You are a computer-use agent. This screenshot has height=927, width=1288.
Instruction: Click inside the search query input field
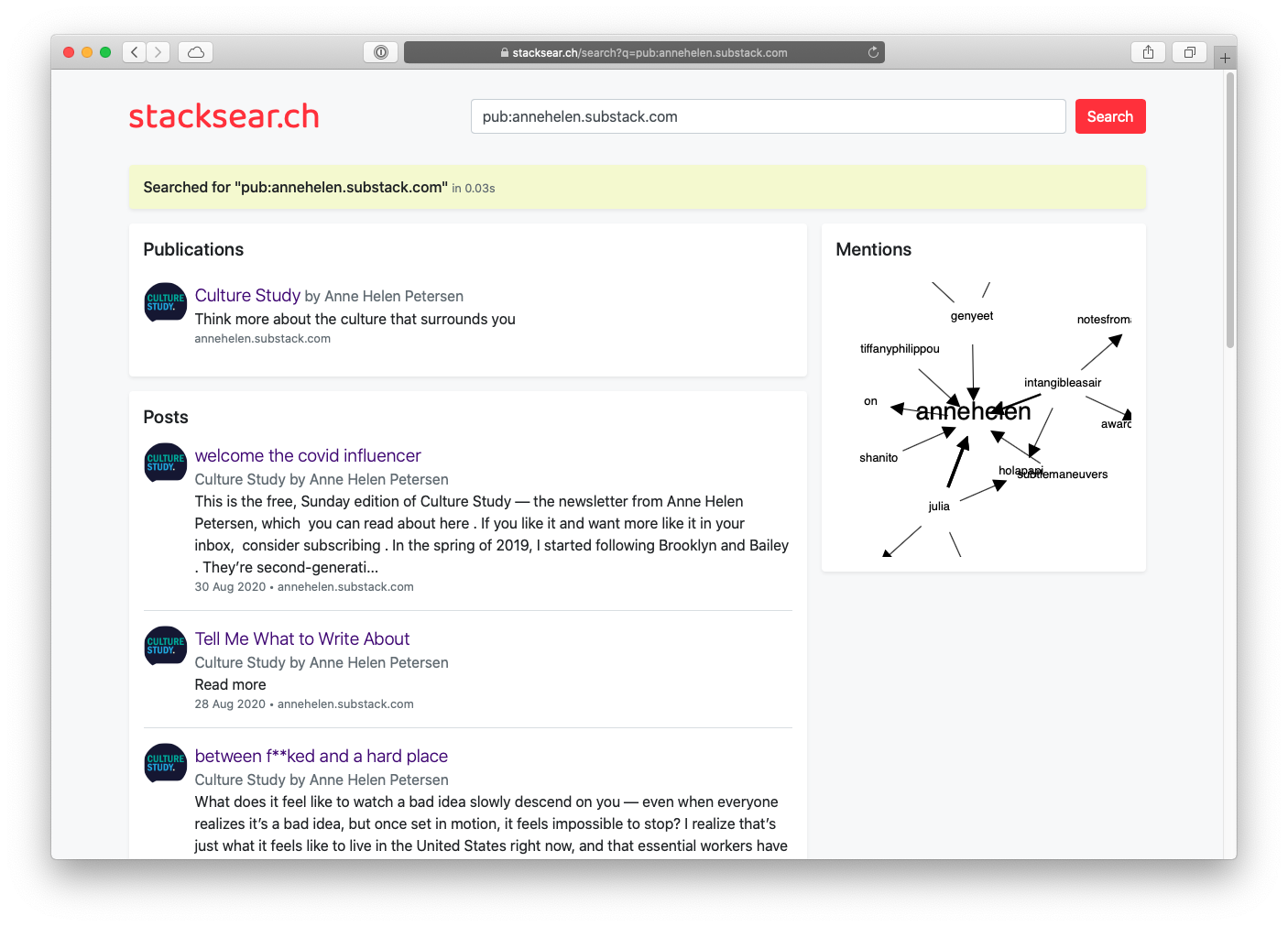point(768,116)
